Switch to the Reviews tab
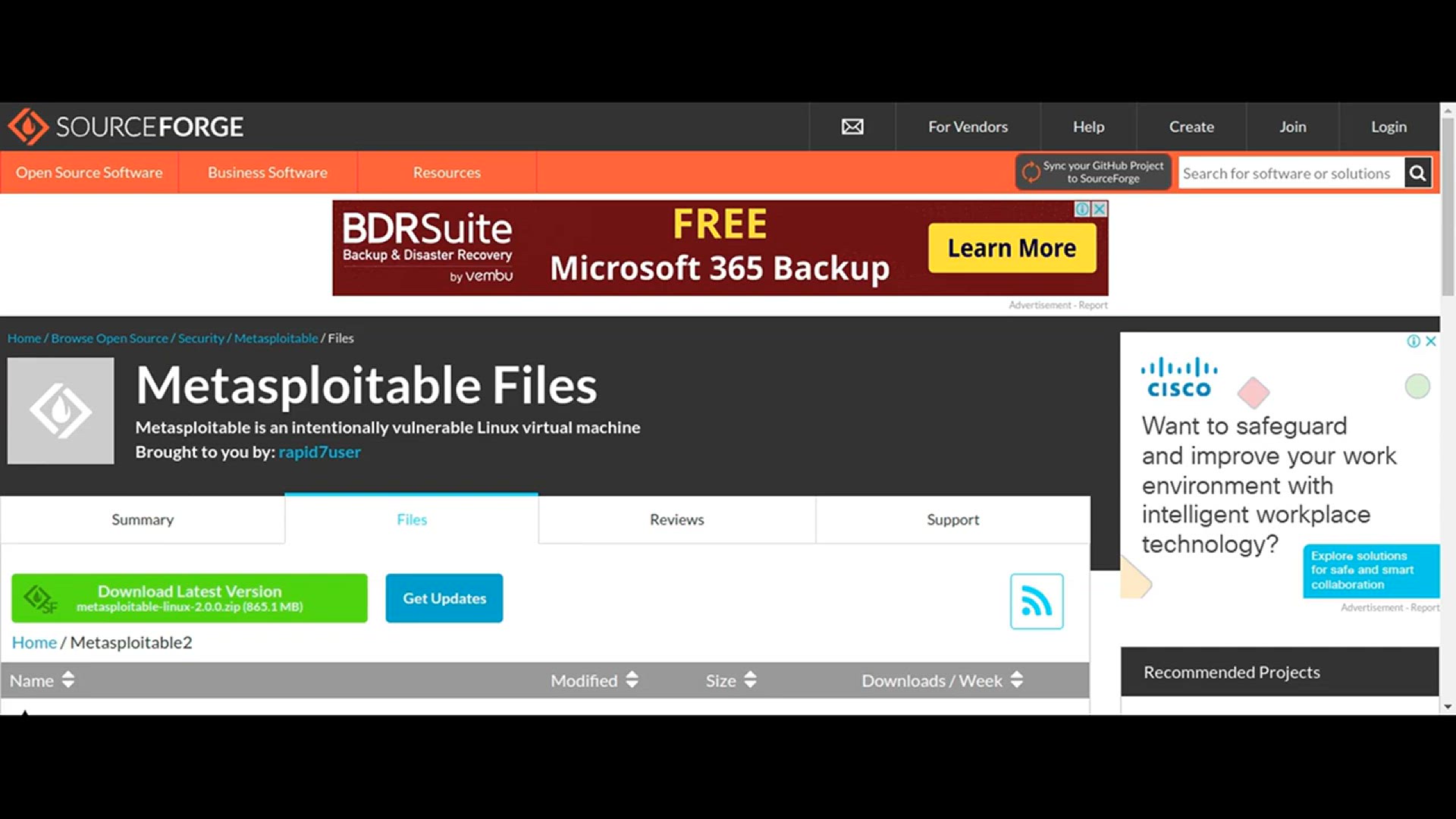 [x=676, y=519]
